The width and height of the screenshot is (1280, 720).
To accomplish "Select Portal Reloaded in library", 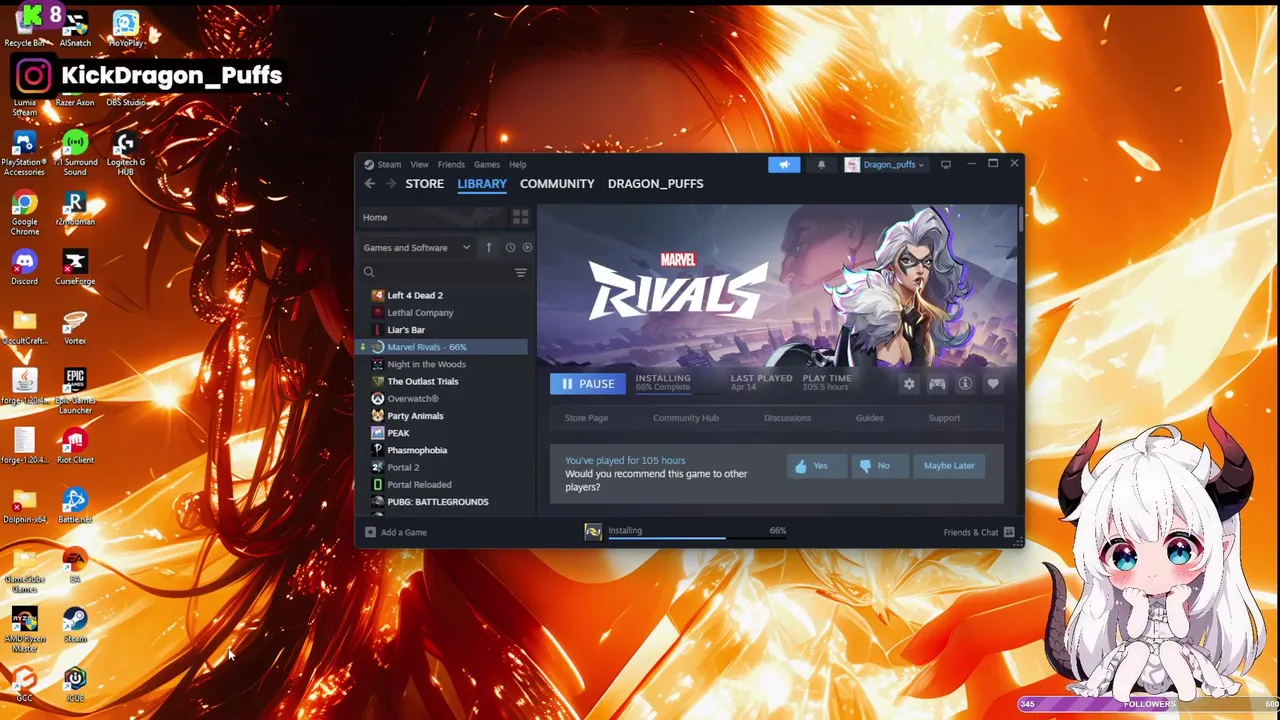I will tap(443, 485).
